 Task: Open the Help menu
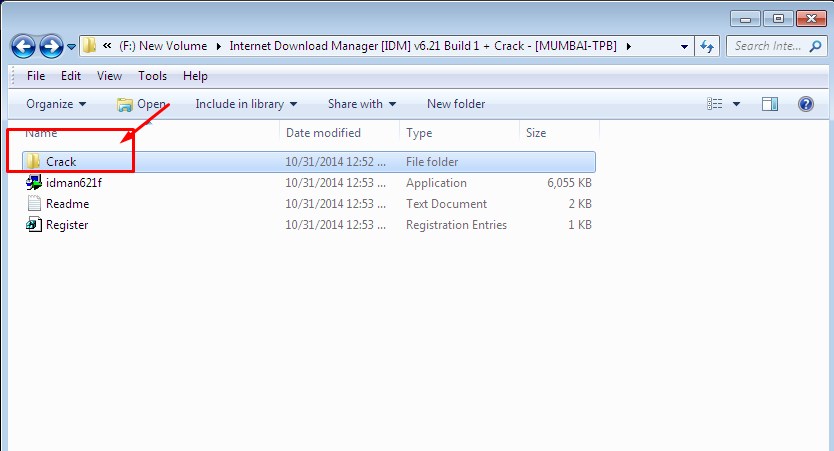pos(195,76)
